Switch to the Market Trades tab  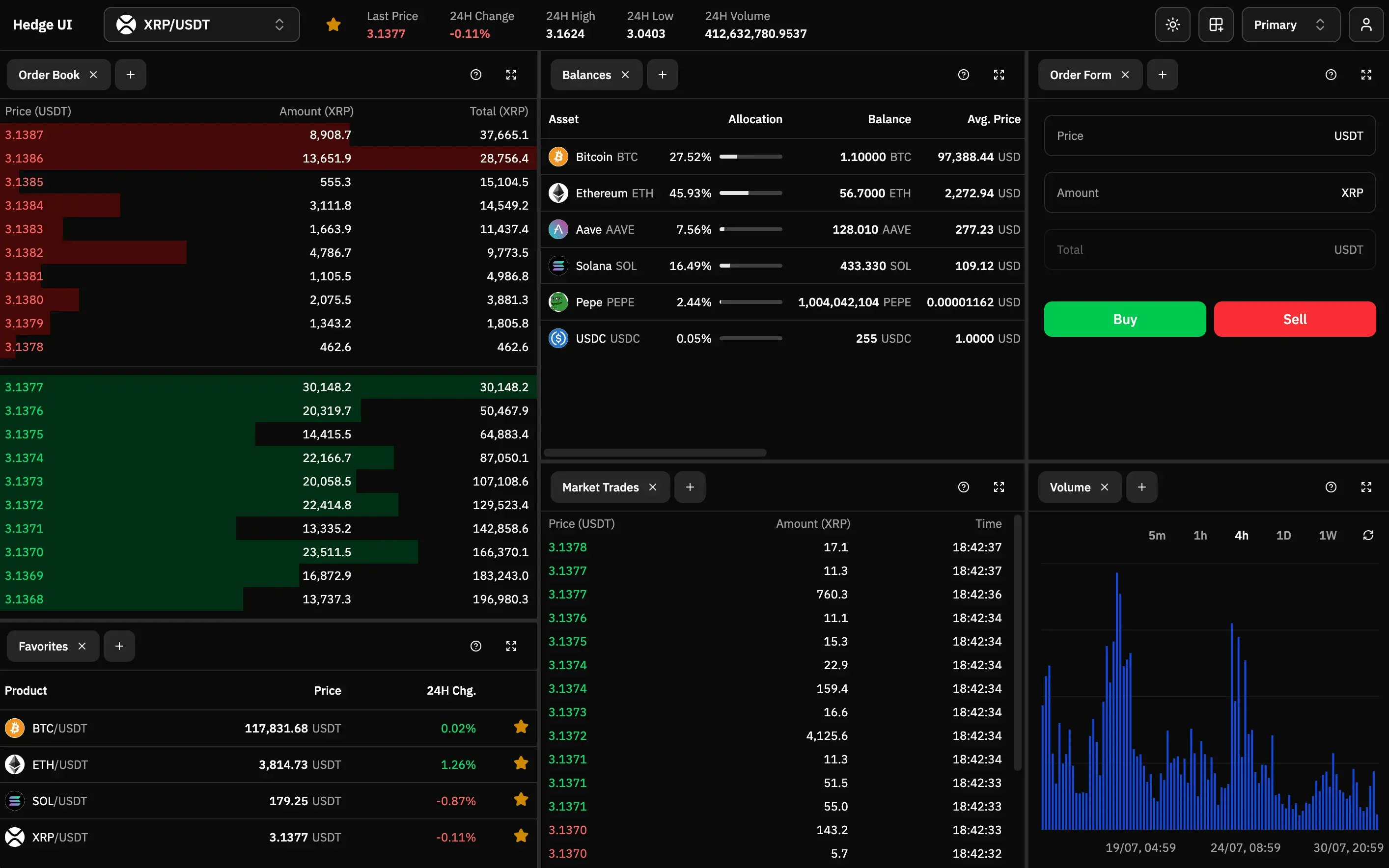click(600, 487)
